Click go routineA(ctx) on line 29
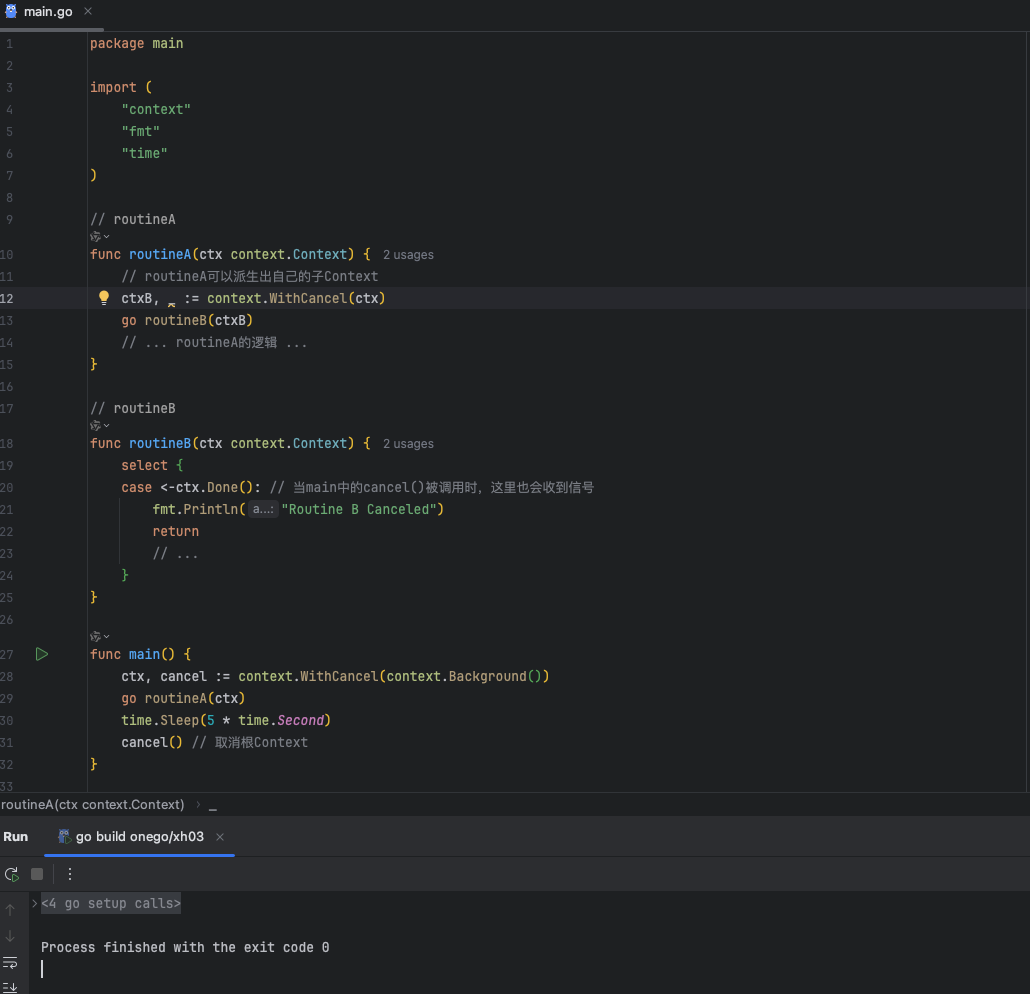1030x994 pixels. tap(183, 698)
